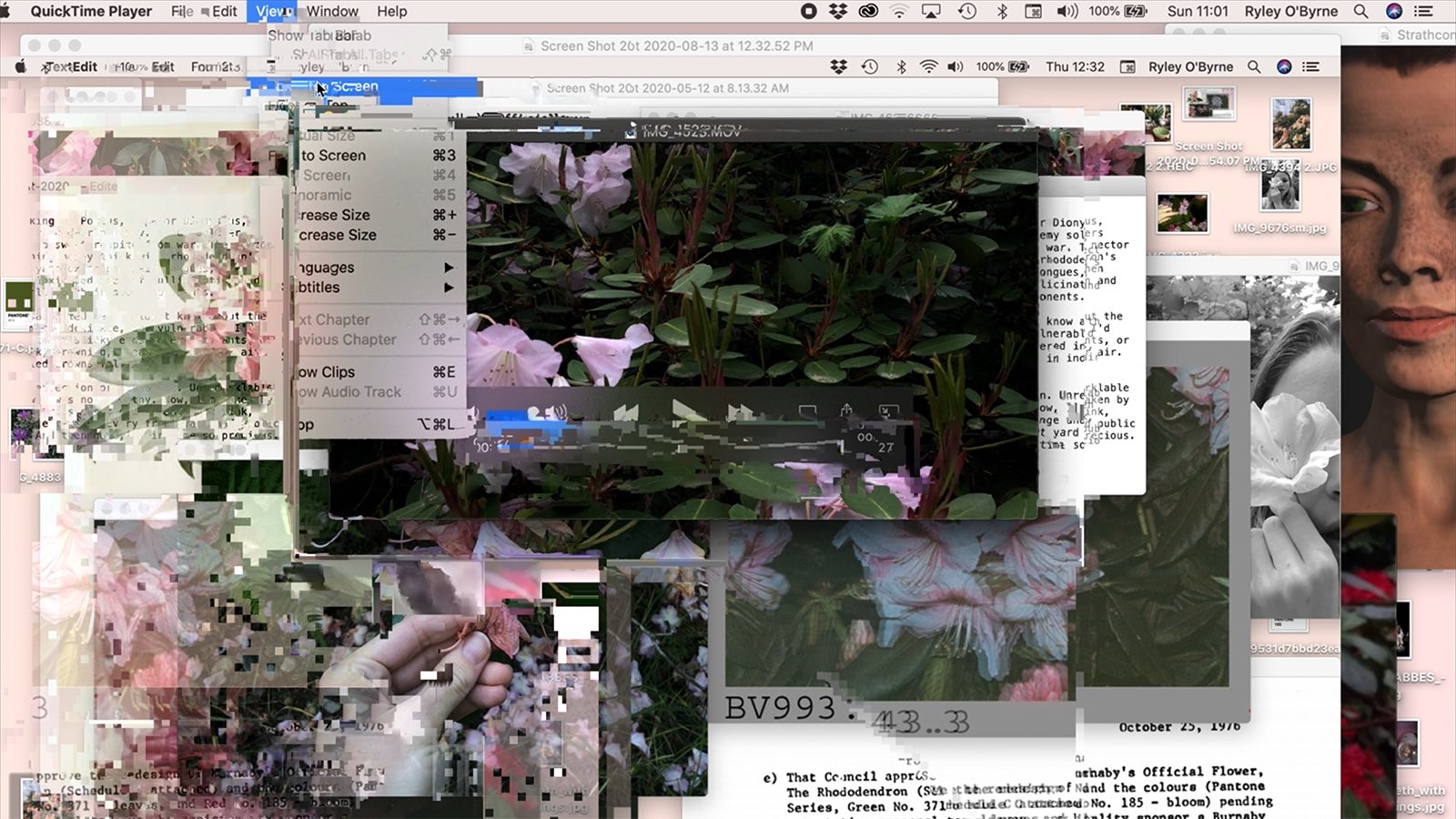Open the Edit menu of QuickTime Player
1456x819 pixels.
click(225, 11)
